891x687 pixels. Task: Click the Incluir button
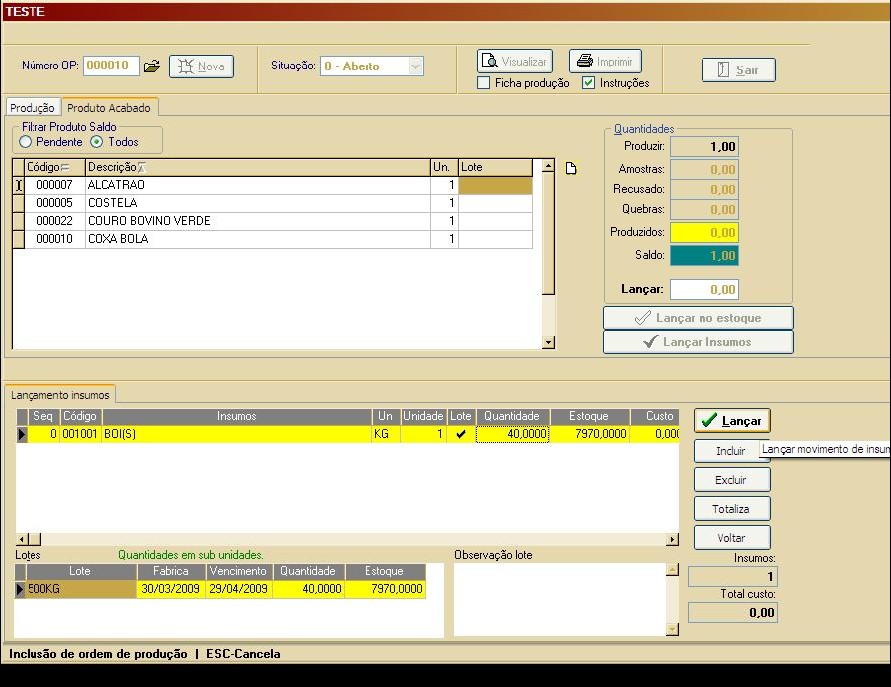[730, 451]
